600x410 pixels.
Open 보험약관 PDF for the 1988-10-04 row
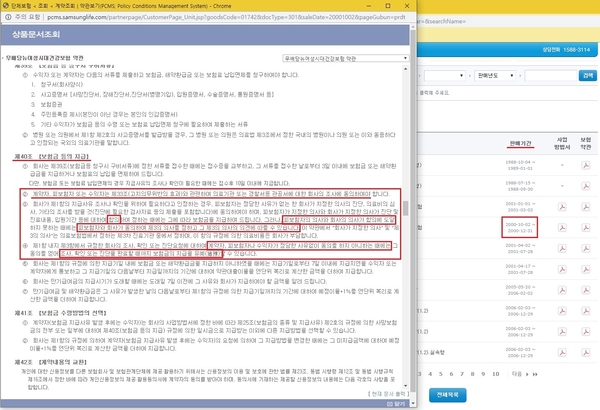585,165
